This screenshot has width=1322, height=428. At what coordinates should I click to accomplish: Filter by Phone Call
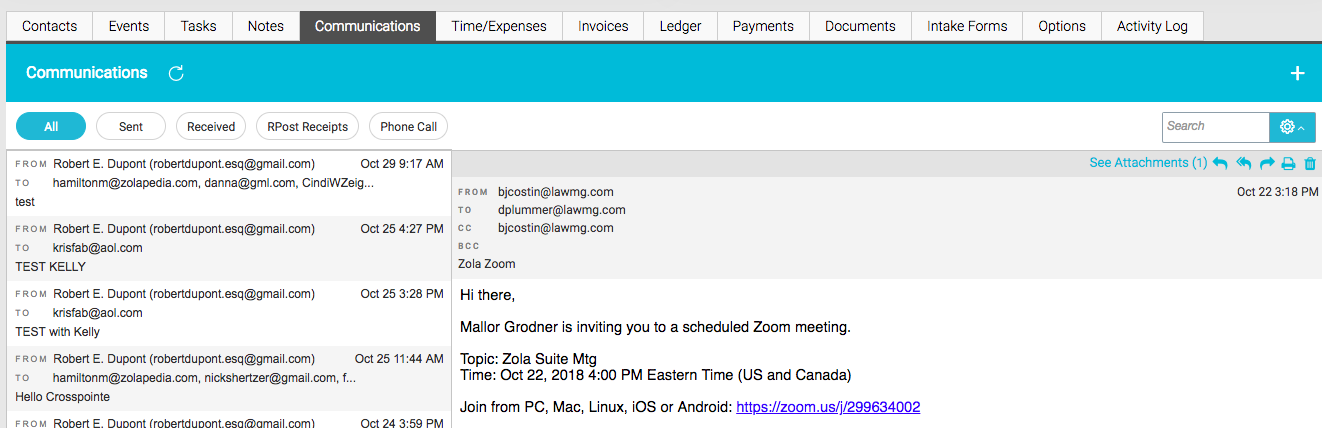(x=408, y=127)
